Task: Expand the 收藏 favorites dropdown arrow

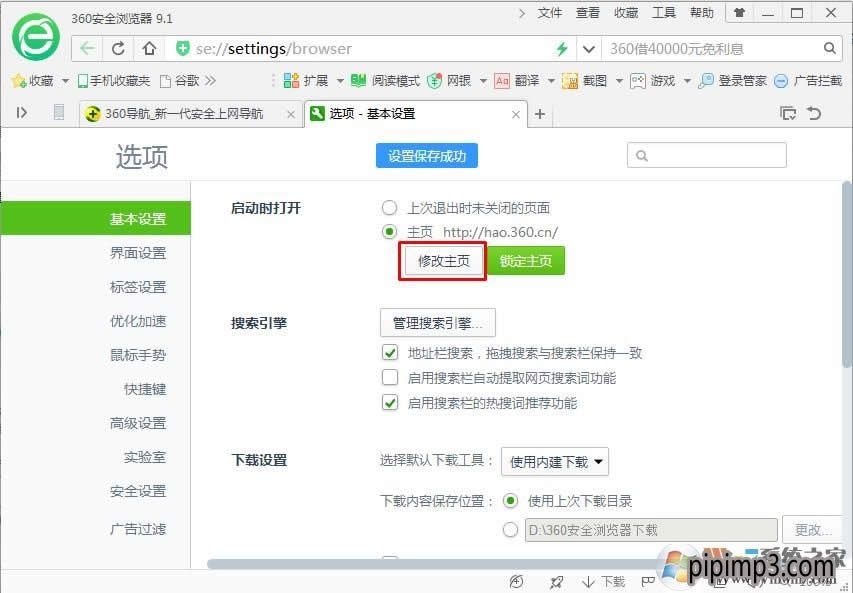Action: click(x=63, y=80)
